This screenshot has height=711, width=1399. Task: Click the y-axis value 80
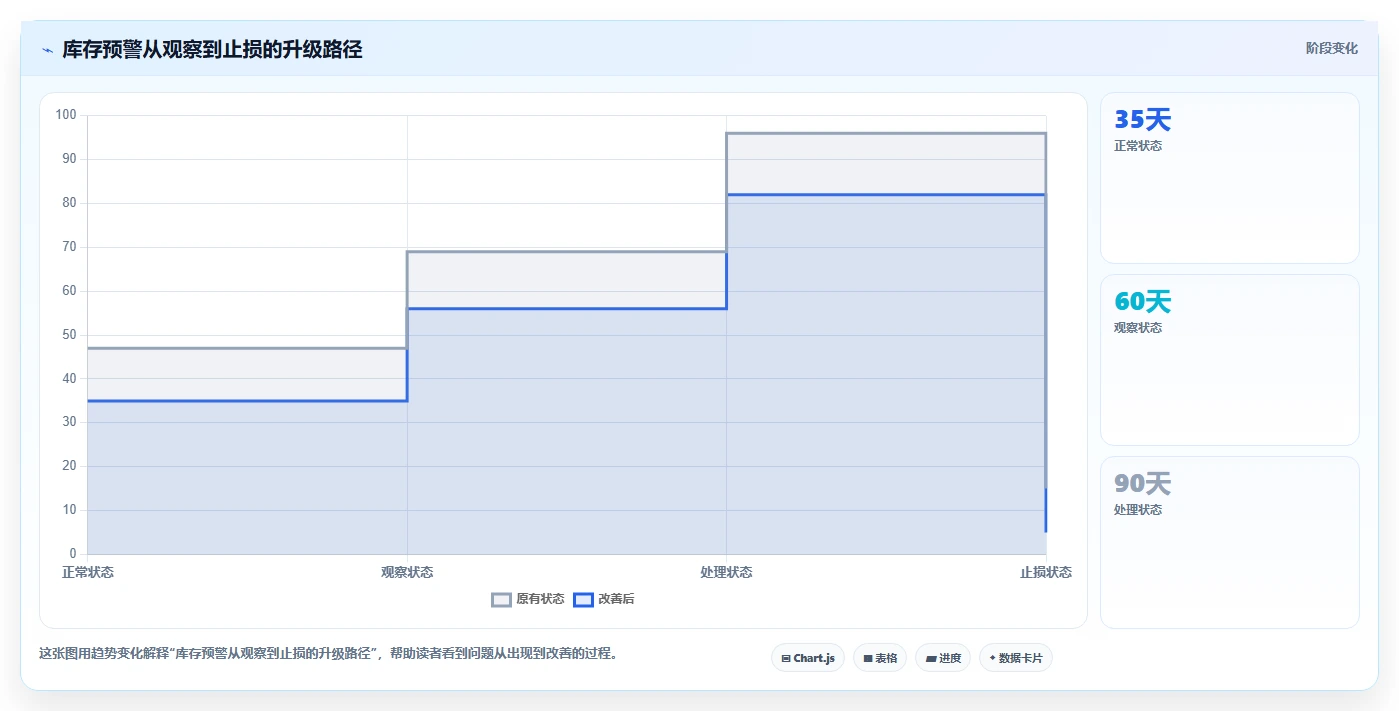click(x=69, y=203)
